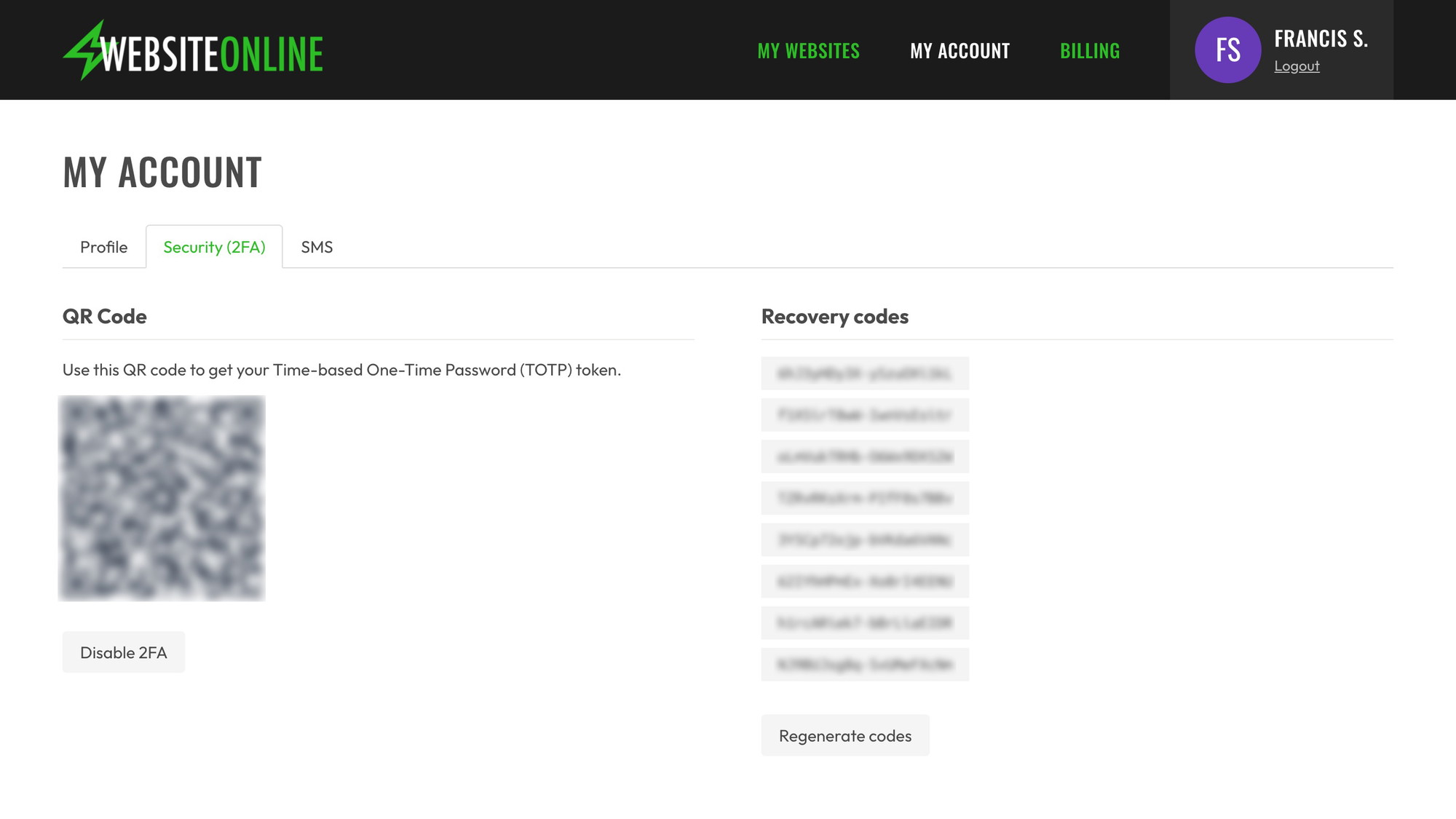The image size is (1456, 819).
Task: Click the QR Code section heading
Action: point(105,317)
